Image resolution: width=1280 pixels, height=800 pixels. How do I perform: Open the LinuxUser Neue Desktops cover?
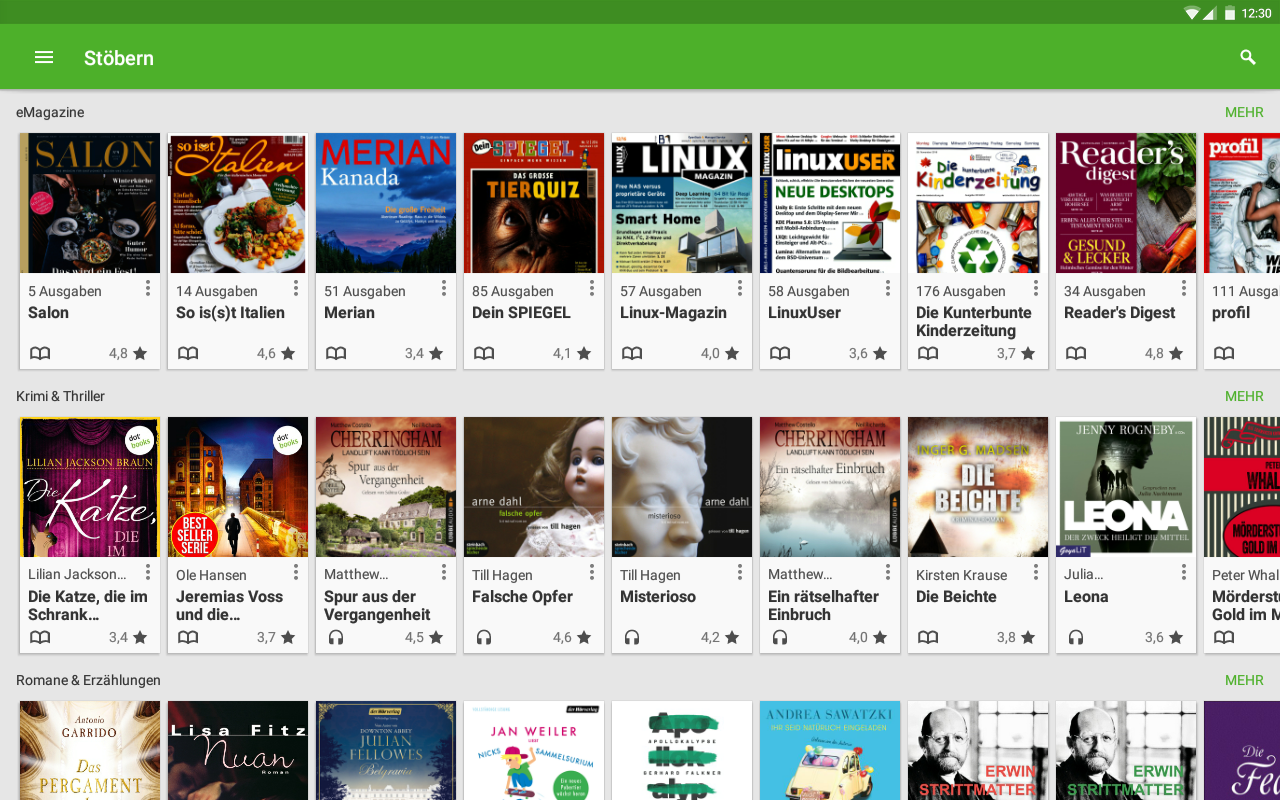pos(830,203)
